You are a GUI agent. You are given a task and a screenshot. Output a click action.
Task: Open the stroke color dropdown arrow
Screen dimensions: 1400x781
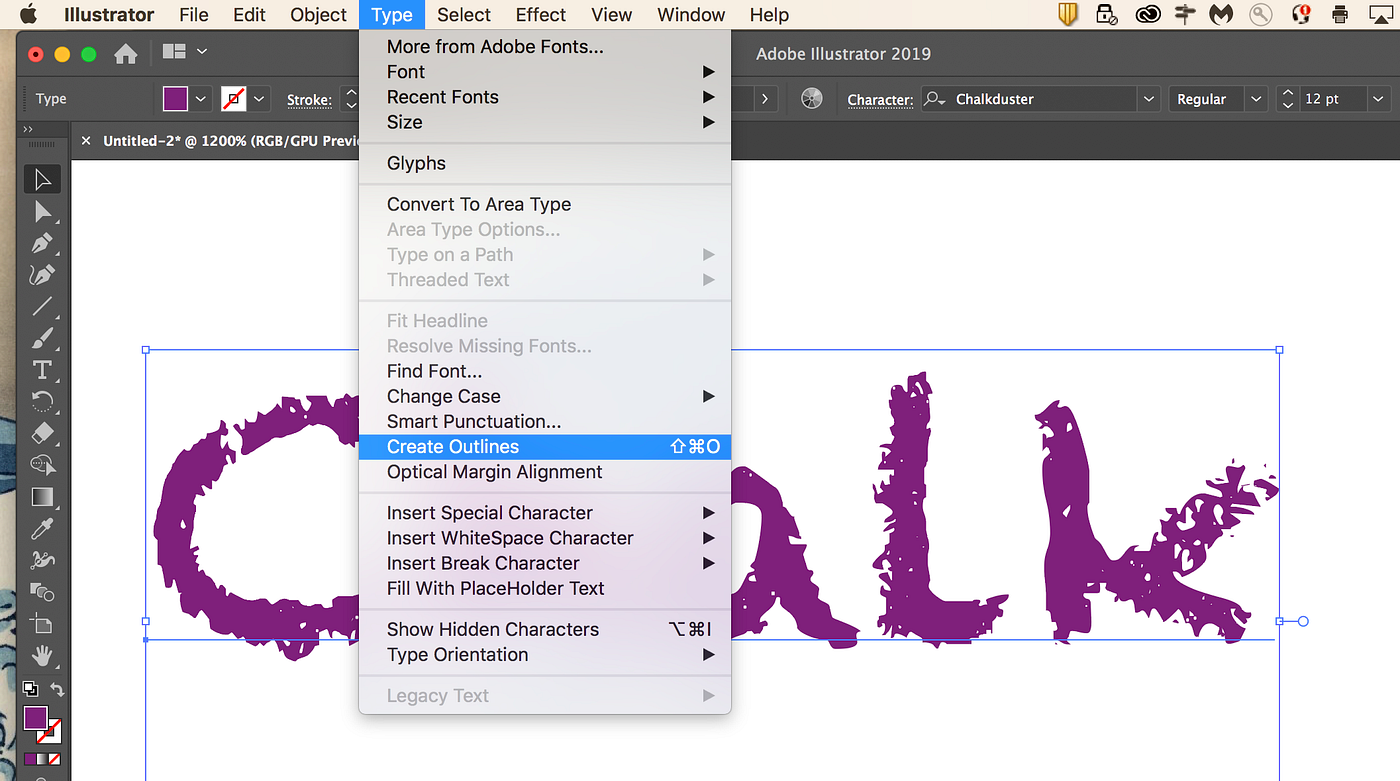coord(259,99)
